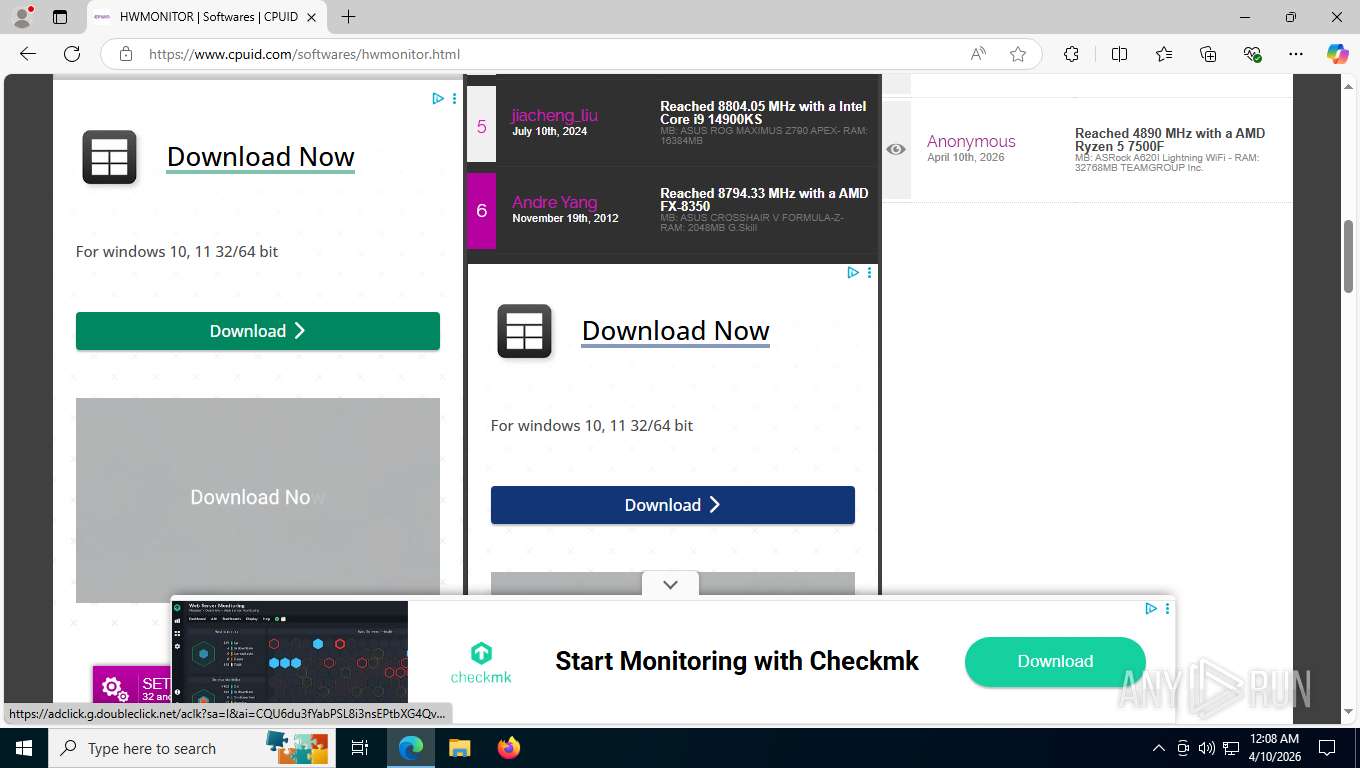Image resolution: width=1360 pixels, height=768 pixels.
Task: Click the checkmk logo in banner
Action: pyautogui.click(x=481, y=662)
